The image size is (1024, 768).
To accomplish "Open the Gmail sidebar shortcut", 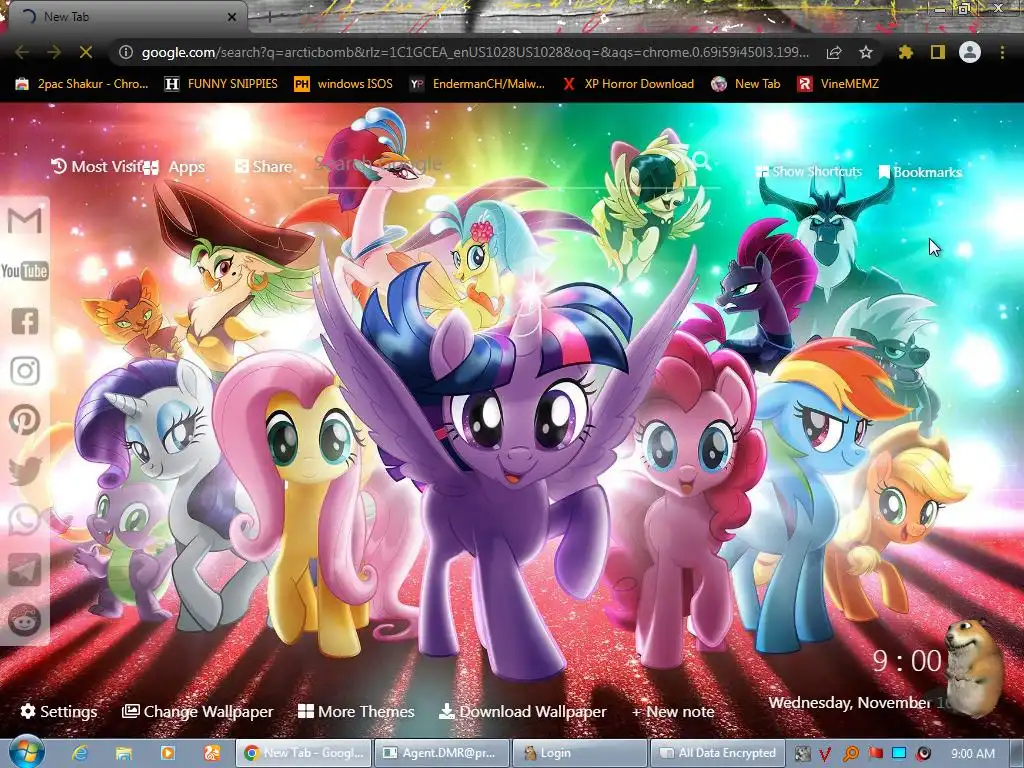I will (x=25, y=221).
